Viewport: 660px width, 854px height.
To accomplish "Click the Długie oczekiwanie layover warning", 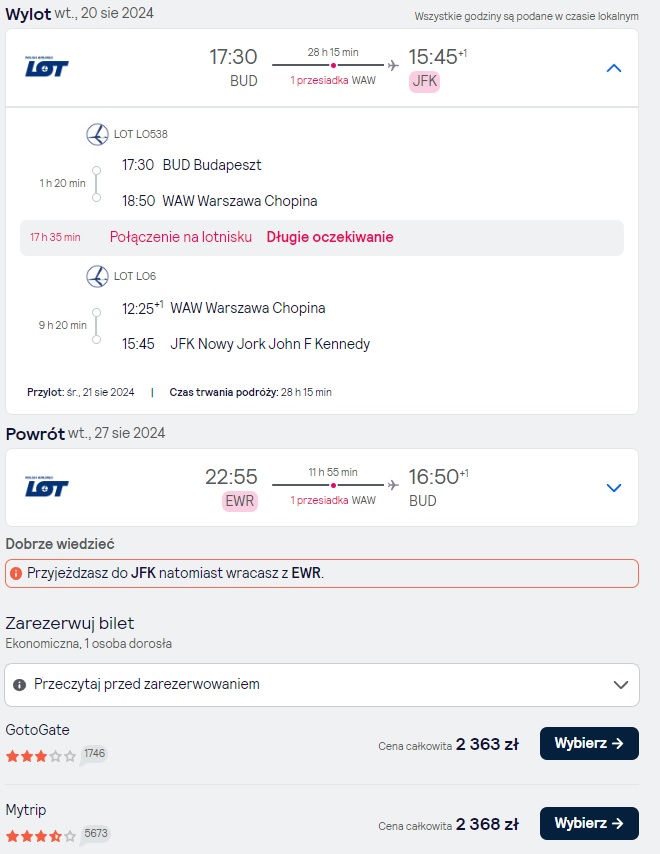I will coord(330,237).
